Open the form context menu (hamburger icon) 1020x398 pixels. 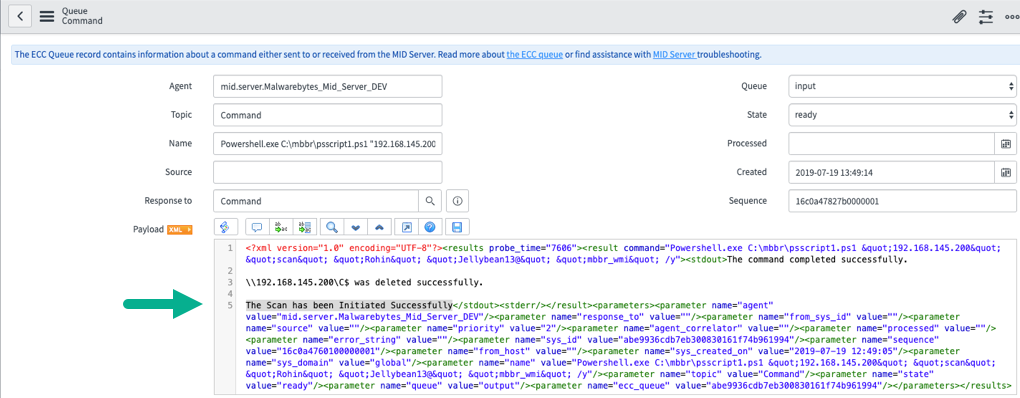pyautogui.click(x=47, y=17)
